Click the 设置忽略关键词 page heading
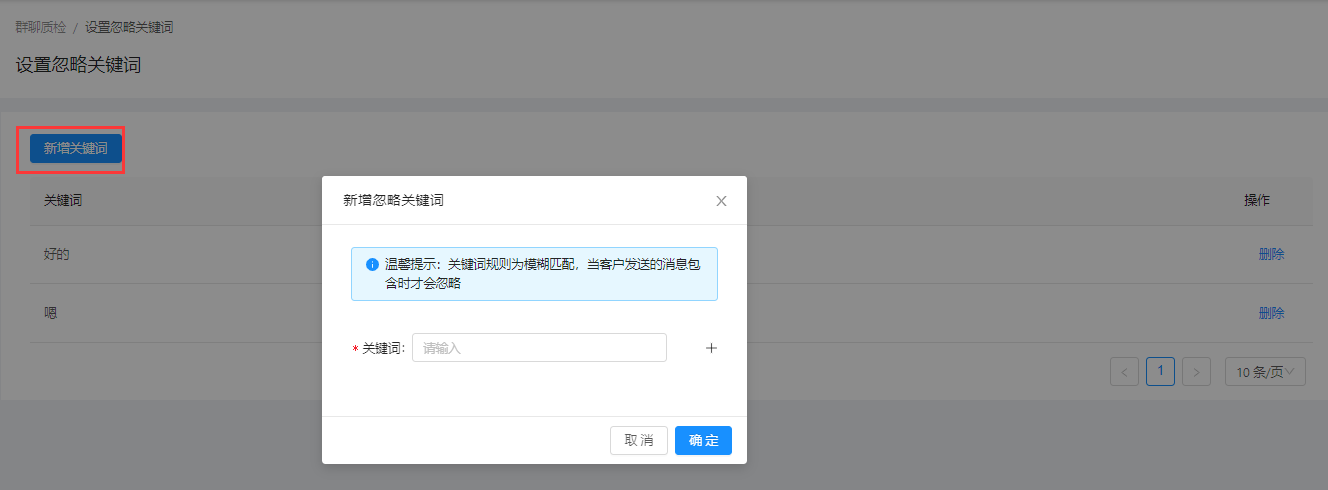 click(x=78, y=66)
